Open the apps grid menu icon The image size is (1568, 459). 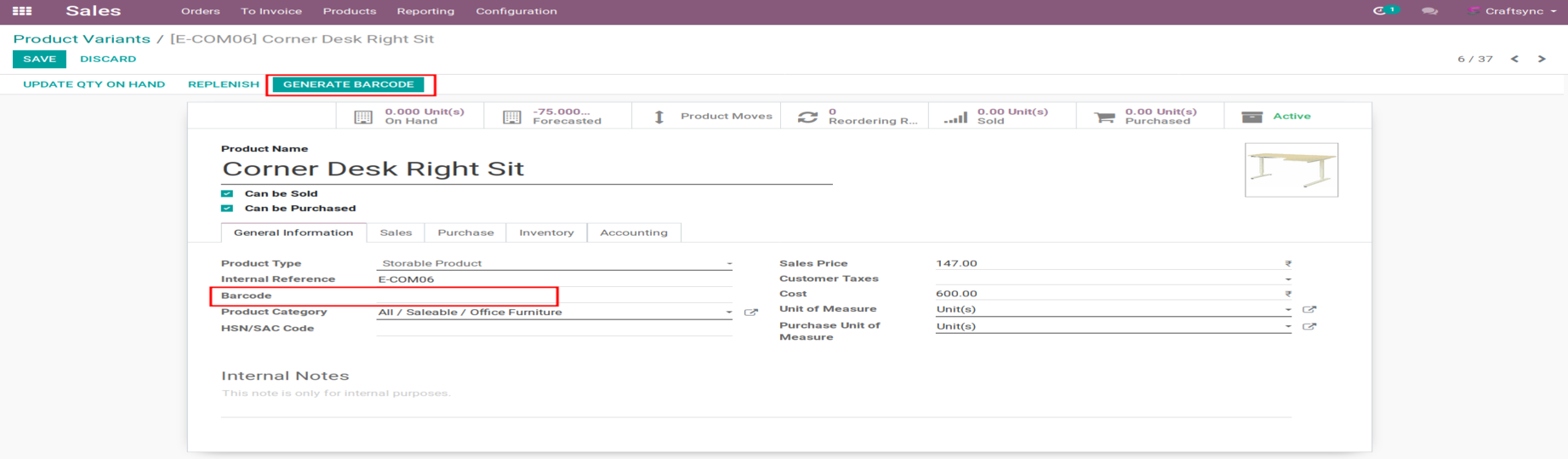click(x=22, y=11)
